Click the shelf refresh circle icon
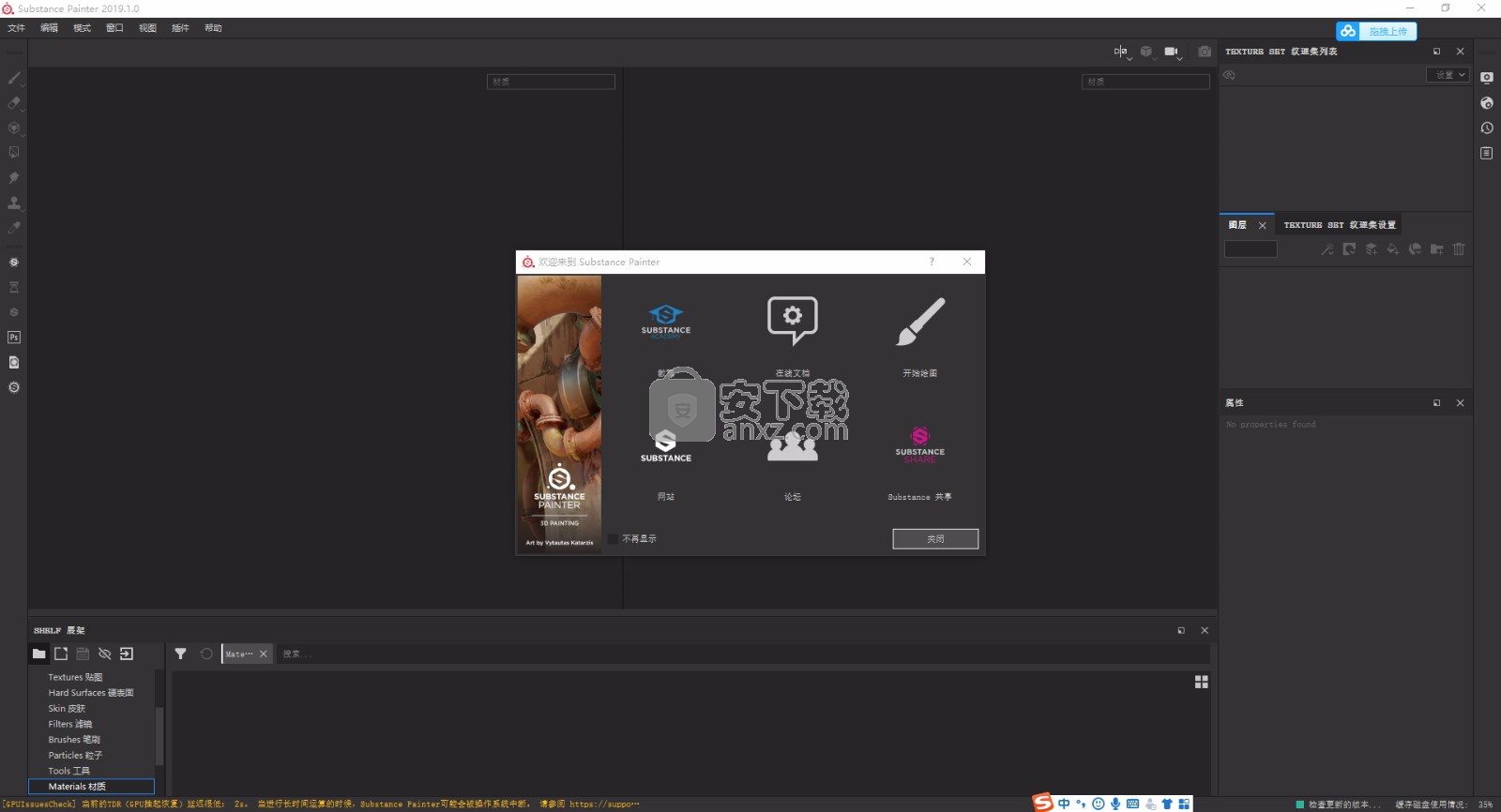Image resolution: width=1501 pixels, height=812 pixels. [x=206, y=654]
